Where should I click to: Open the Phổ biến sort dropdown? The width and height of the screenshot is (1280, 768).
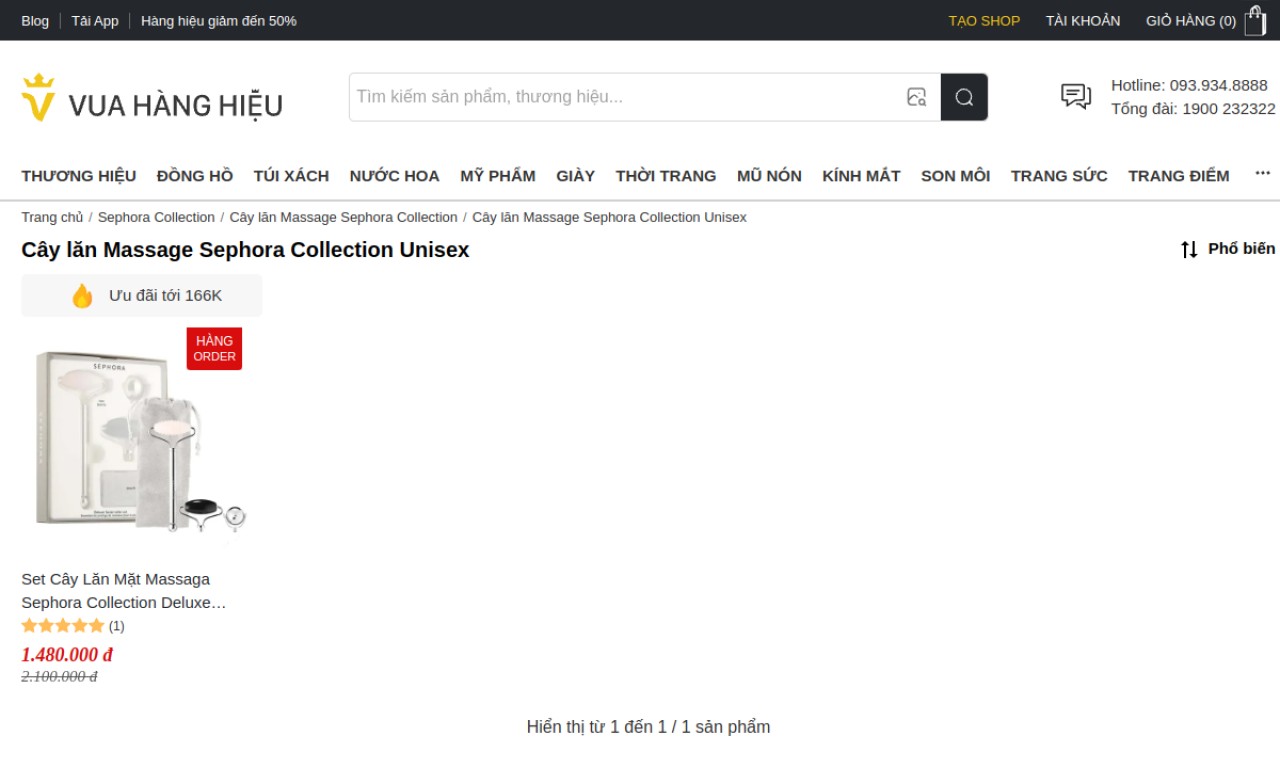1228,249
